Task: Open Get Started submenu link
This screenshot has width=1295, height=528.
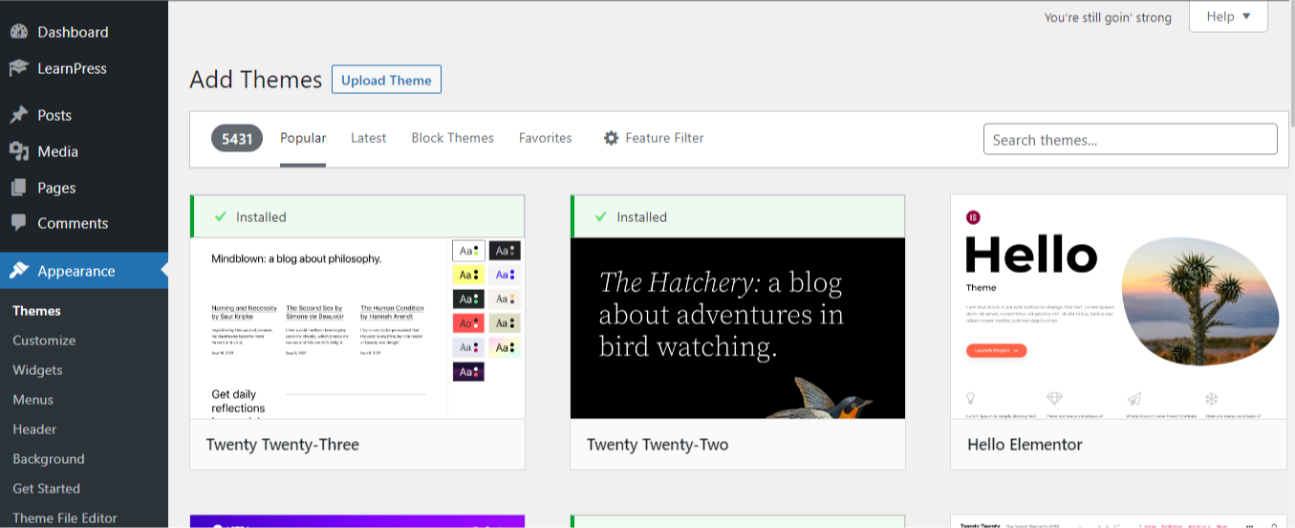Action: pyautogui.click(x=46, y=488)
